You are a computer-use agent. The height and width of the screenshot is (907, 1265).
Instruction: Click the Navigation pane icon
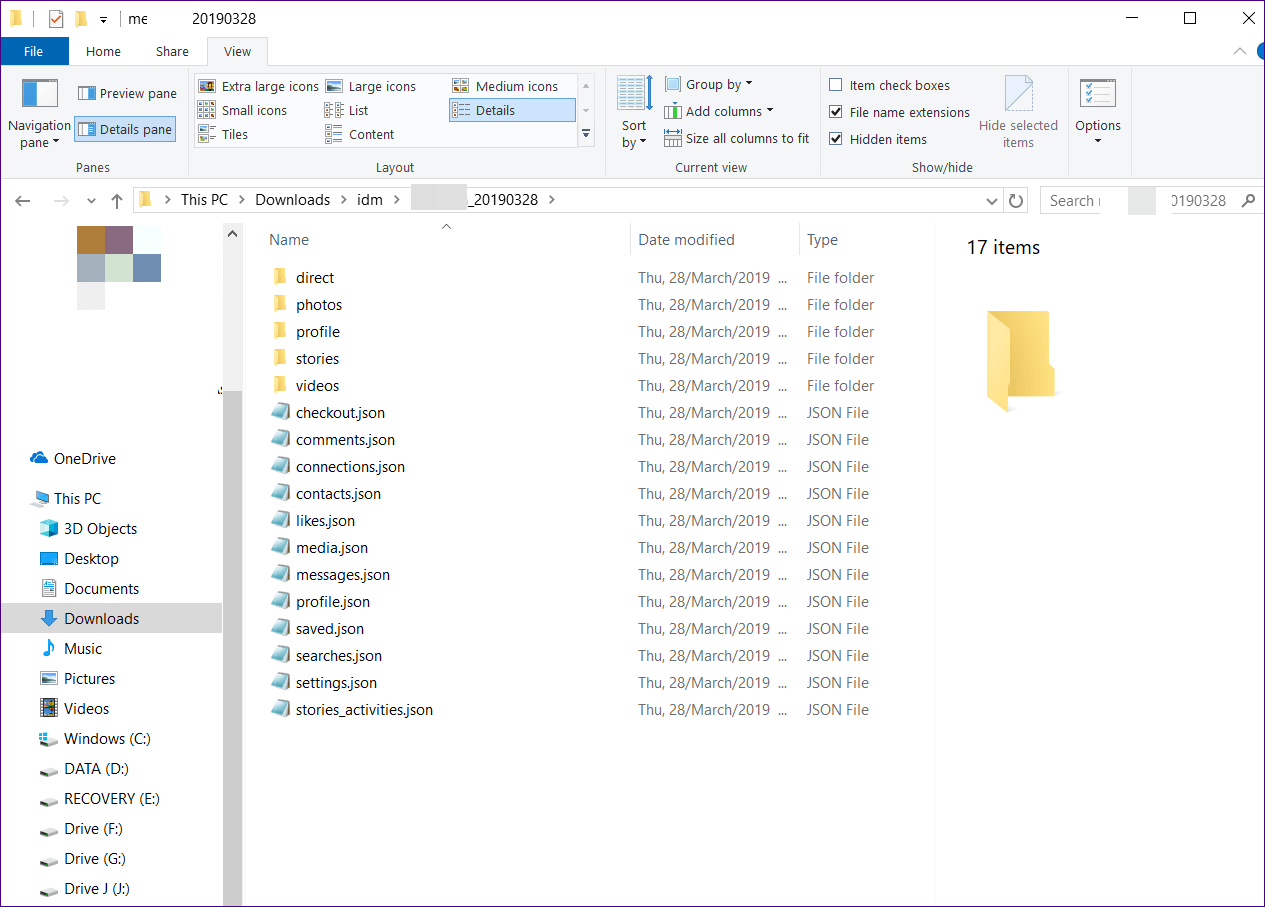point(39,94)
